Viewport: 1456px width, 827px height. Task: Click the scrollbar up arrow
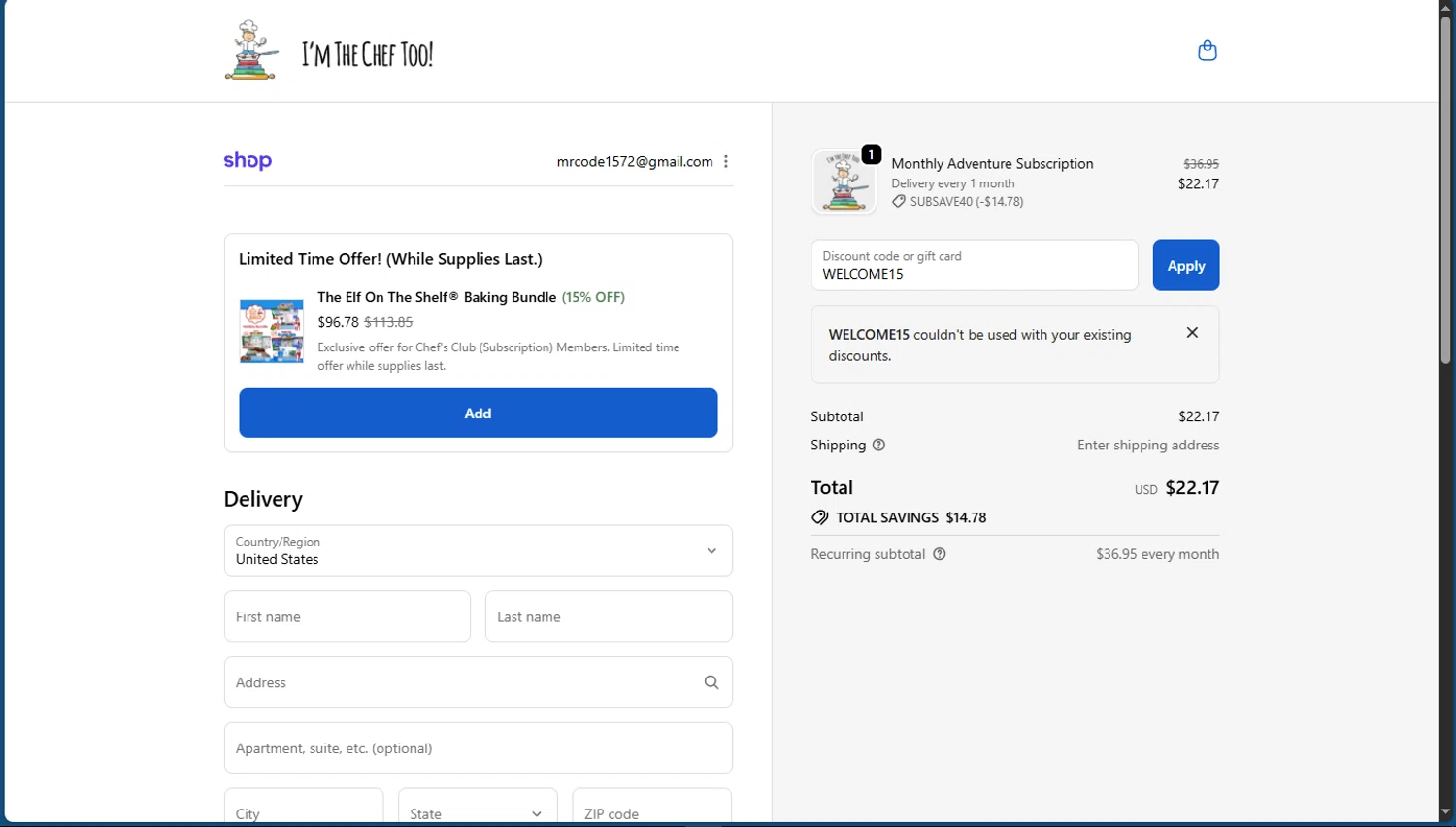click(x=1446, y=7)
